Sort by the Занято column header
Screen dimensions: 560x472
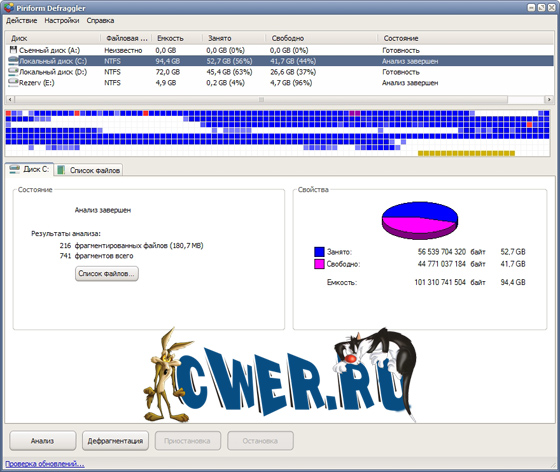(x=234, y=38)
